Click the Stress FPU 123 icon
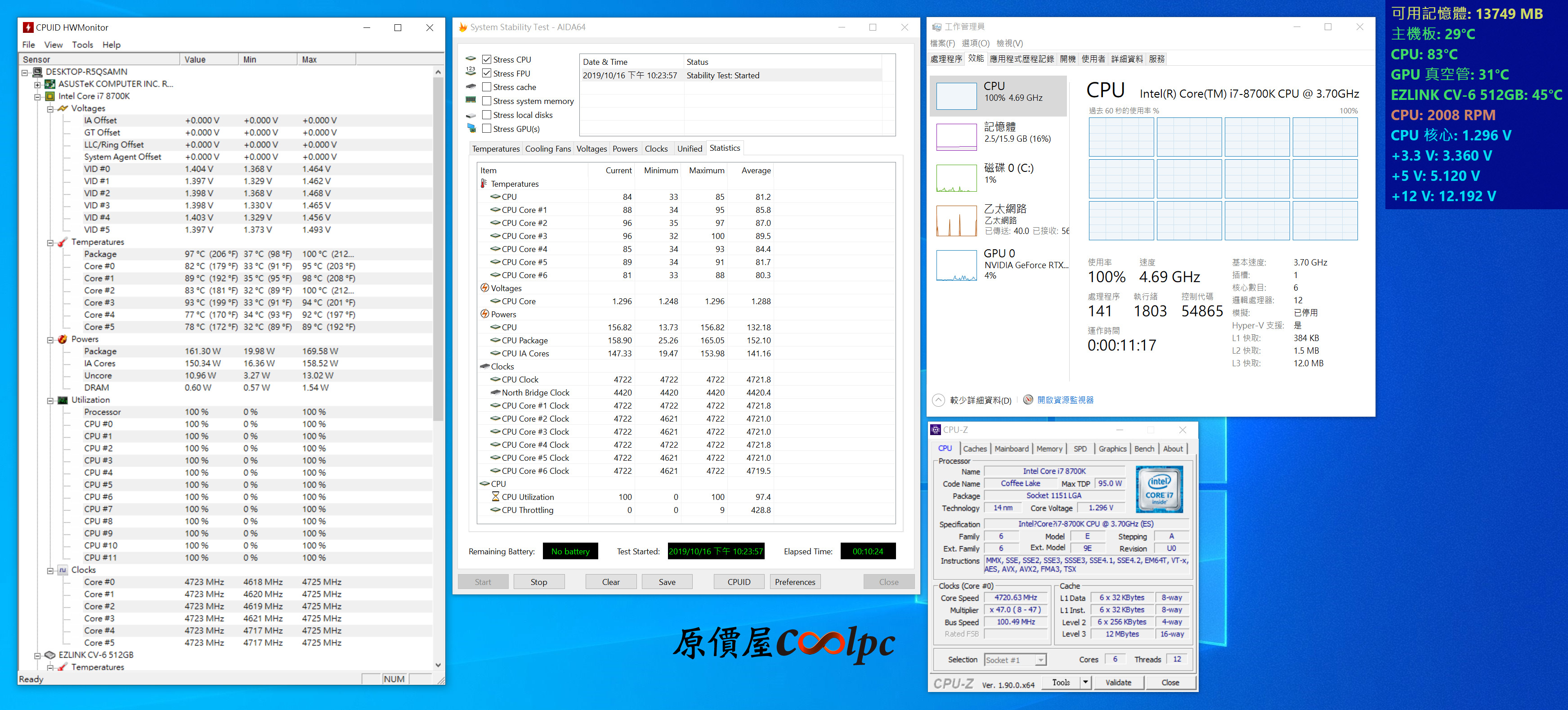This screenshot has height=710, width=1568. pos(470,72)
